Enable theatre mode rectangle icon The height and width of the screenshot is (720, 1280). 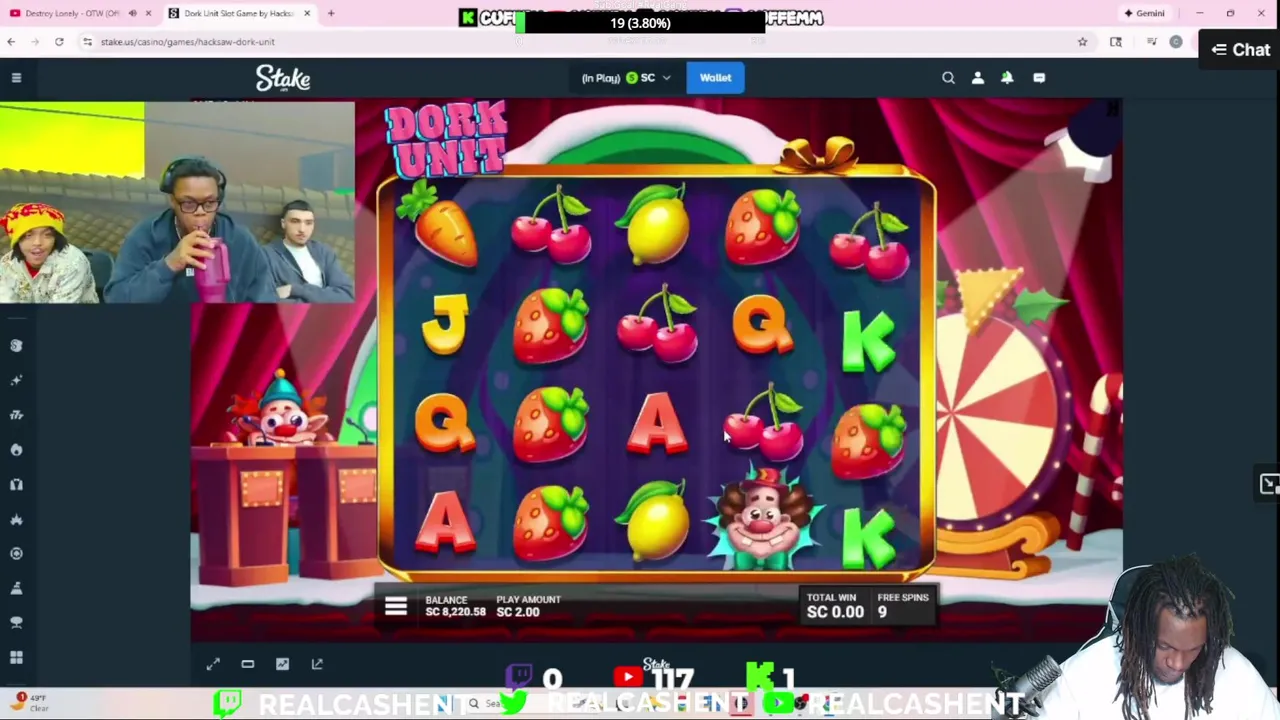tap(248, 664)
